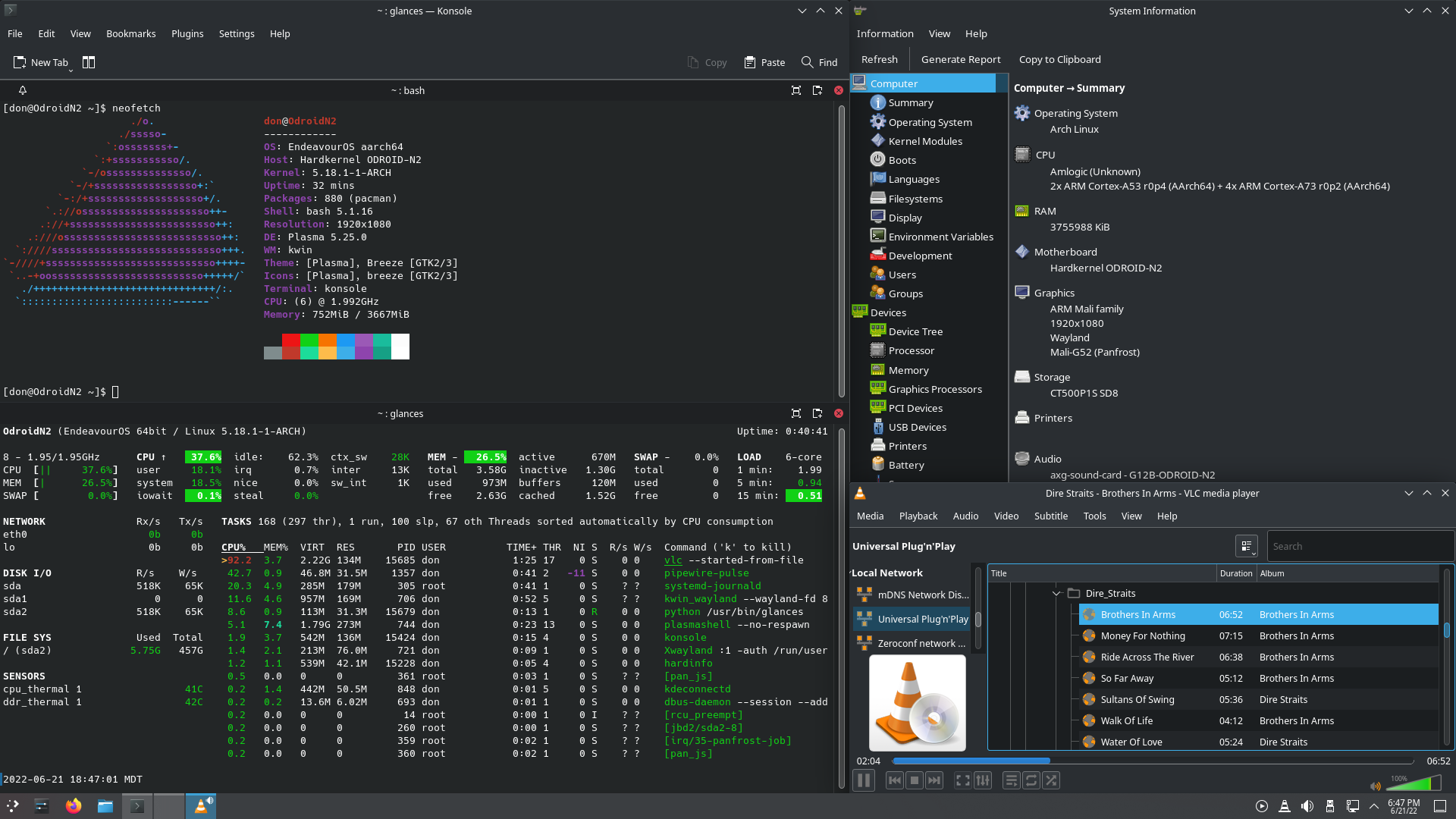The width and height of the screenshot is (1456, 819).
Task: Maximize the glances terminal pane
Action: point(796,413)
